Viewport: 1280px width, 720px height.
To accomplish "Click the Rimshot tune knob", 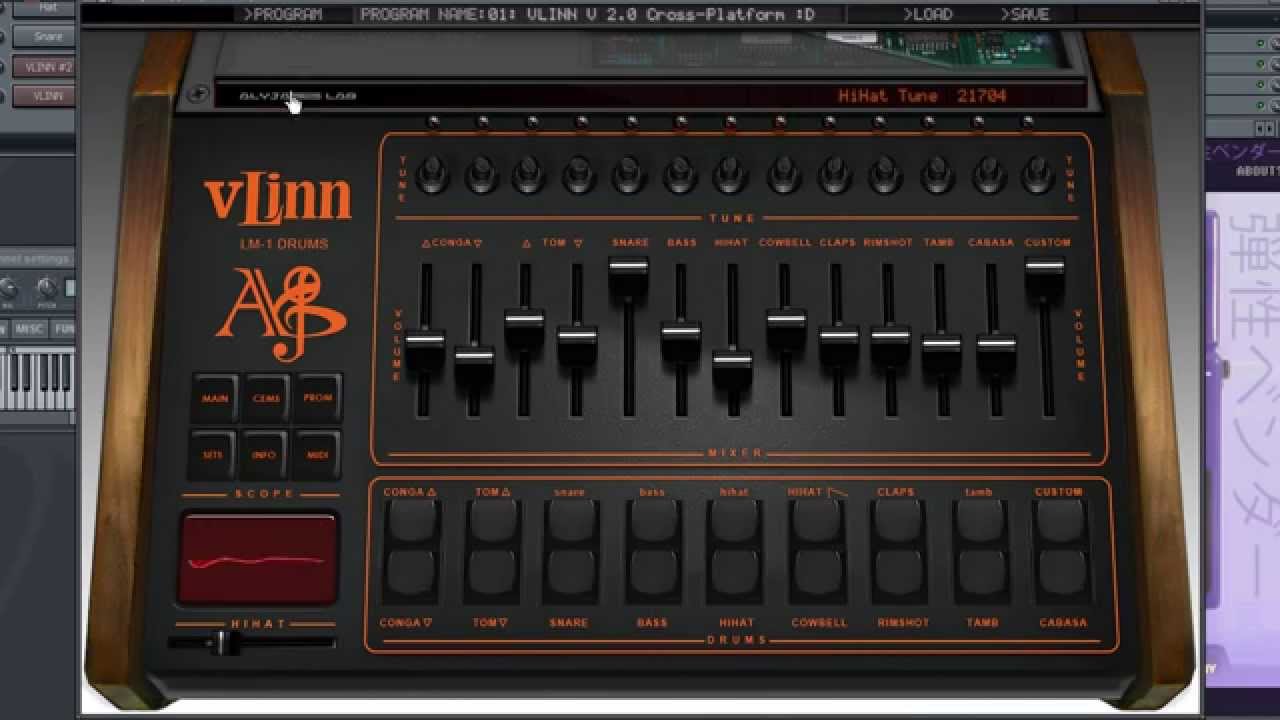I will point(886,175).
